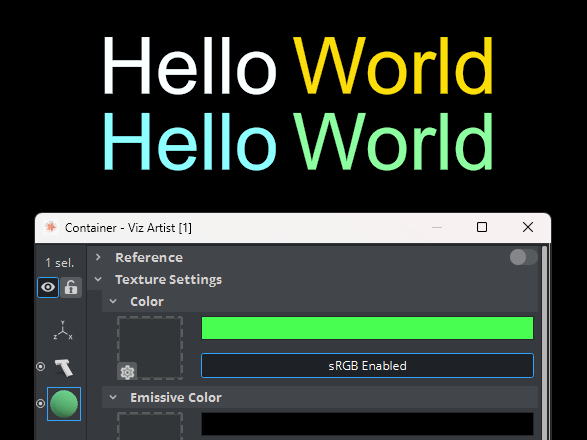587x440 pixels.
Task: Open the black emissive color bar
Action: click(x=367, y=424)
